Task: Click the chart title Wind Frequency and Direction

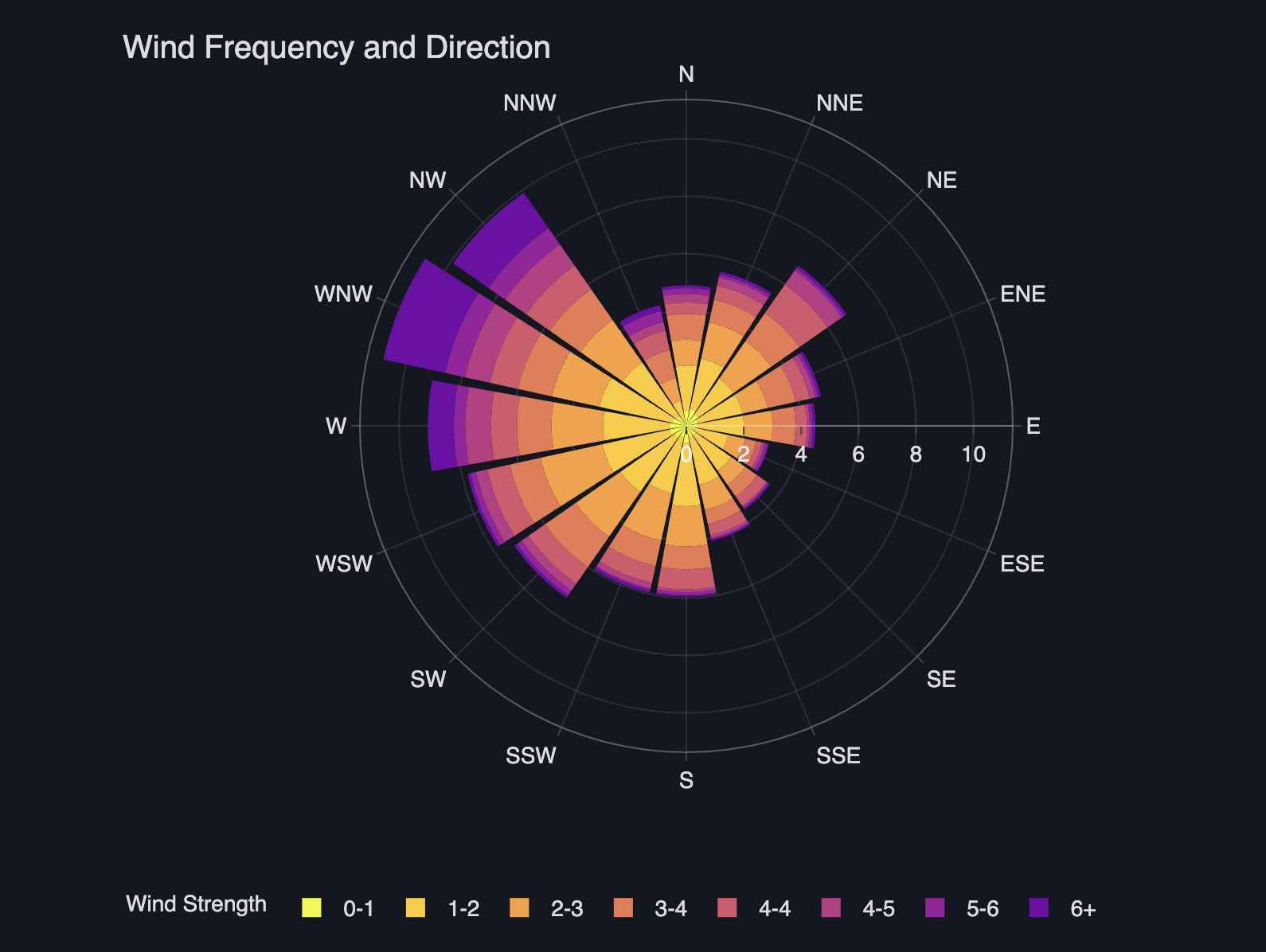Action: [x=337, y=47]
